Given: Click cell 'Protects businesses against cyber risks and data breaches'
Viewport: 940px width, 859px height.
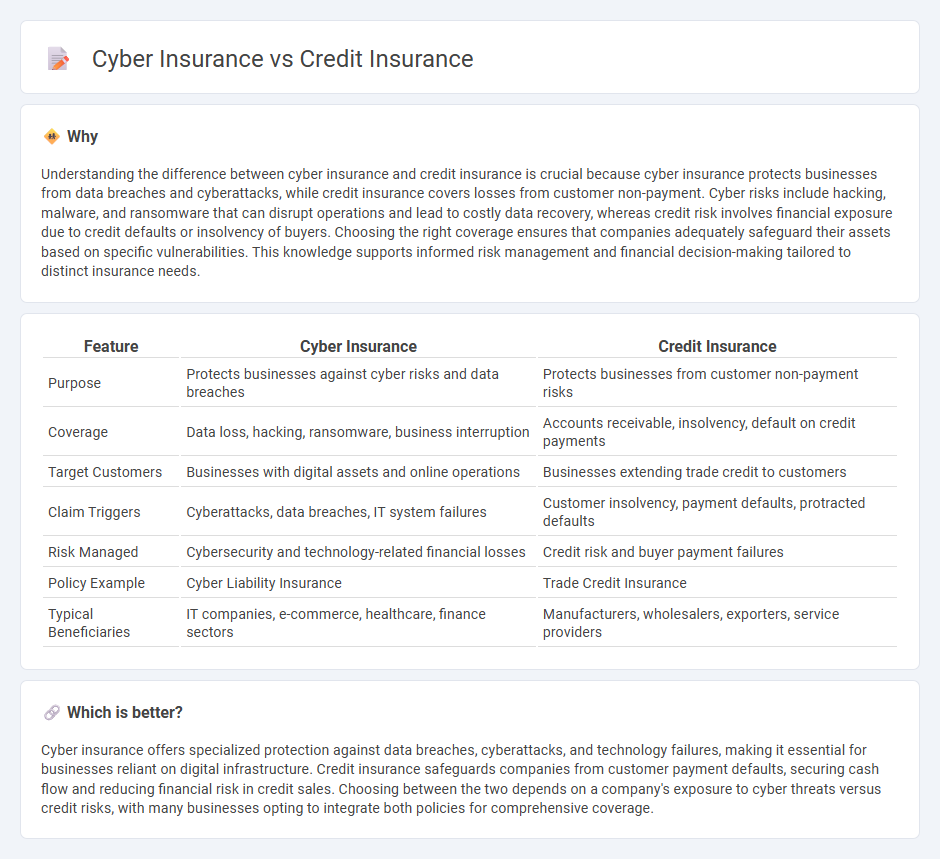Looking at the screenshot, I should [358, 383].
